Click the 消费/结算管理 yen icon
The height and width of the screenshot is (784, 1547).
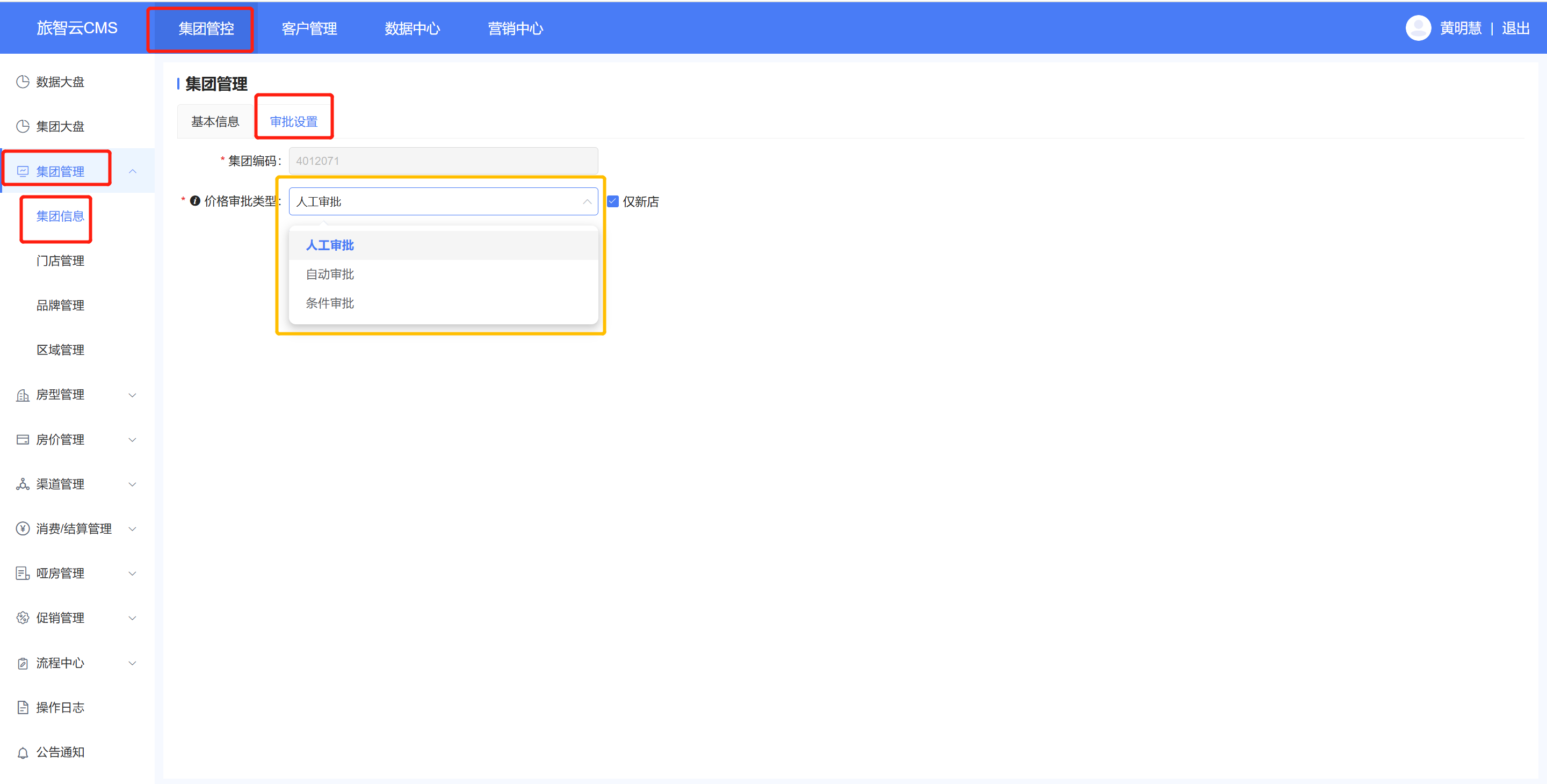[x=23, y=528]
